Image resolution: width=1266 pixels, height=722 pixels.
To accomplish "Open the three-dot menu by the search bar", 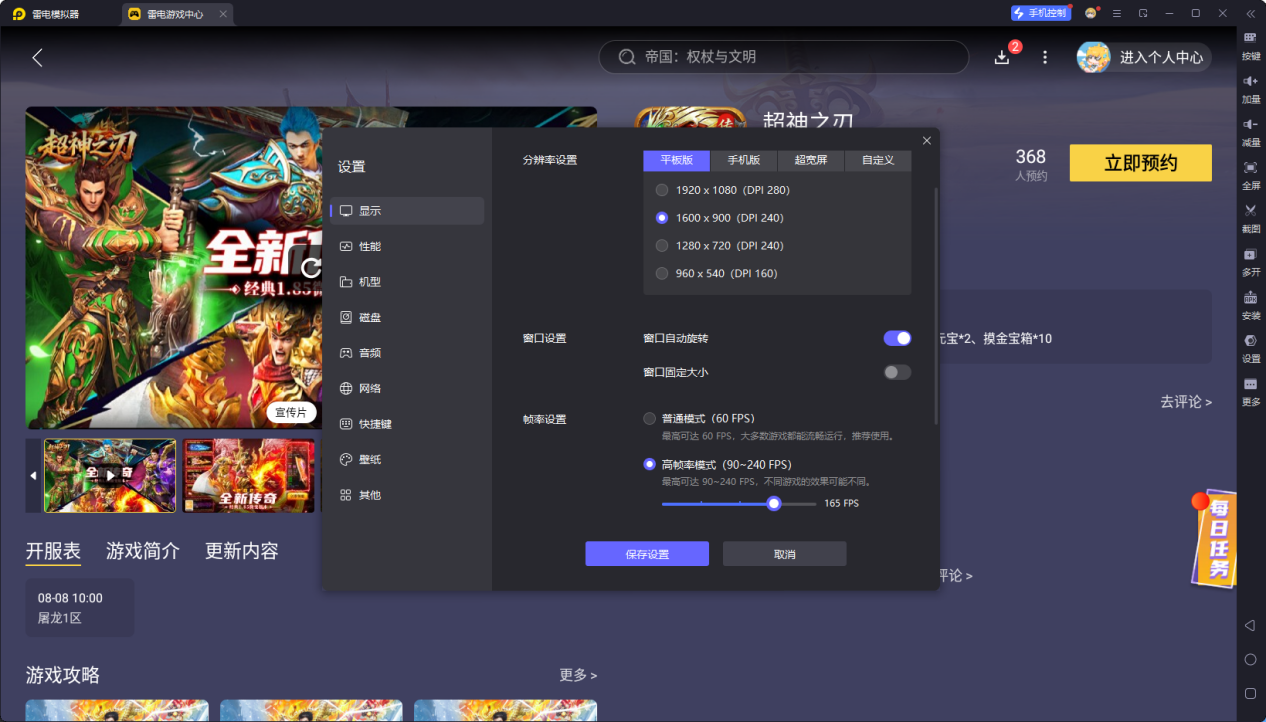I will [x=1045, y=57].
